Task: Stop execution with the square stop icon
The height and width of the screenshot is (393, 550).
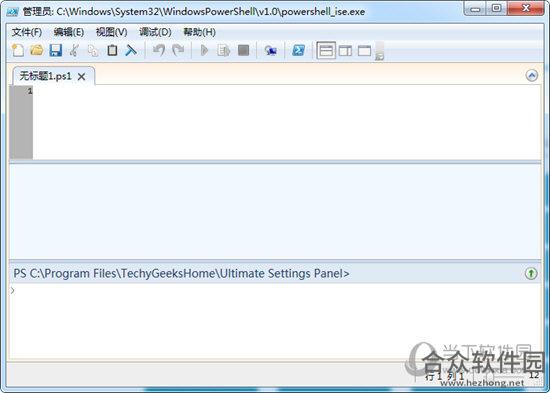Action: (243, 50)
